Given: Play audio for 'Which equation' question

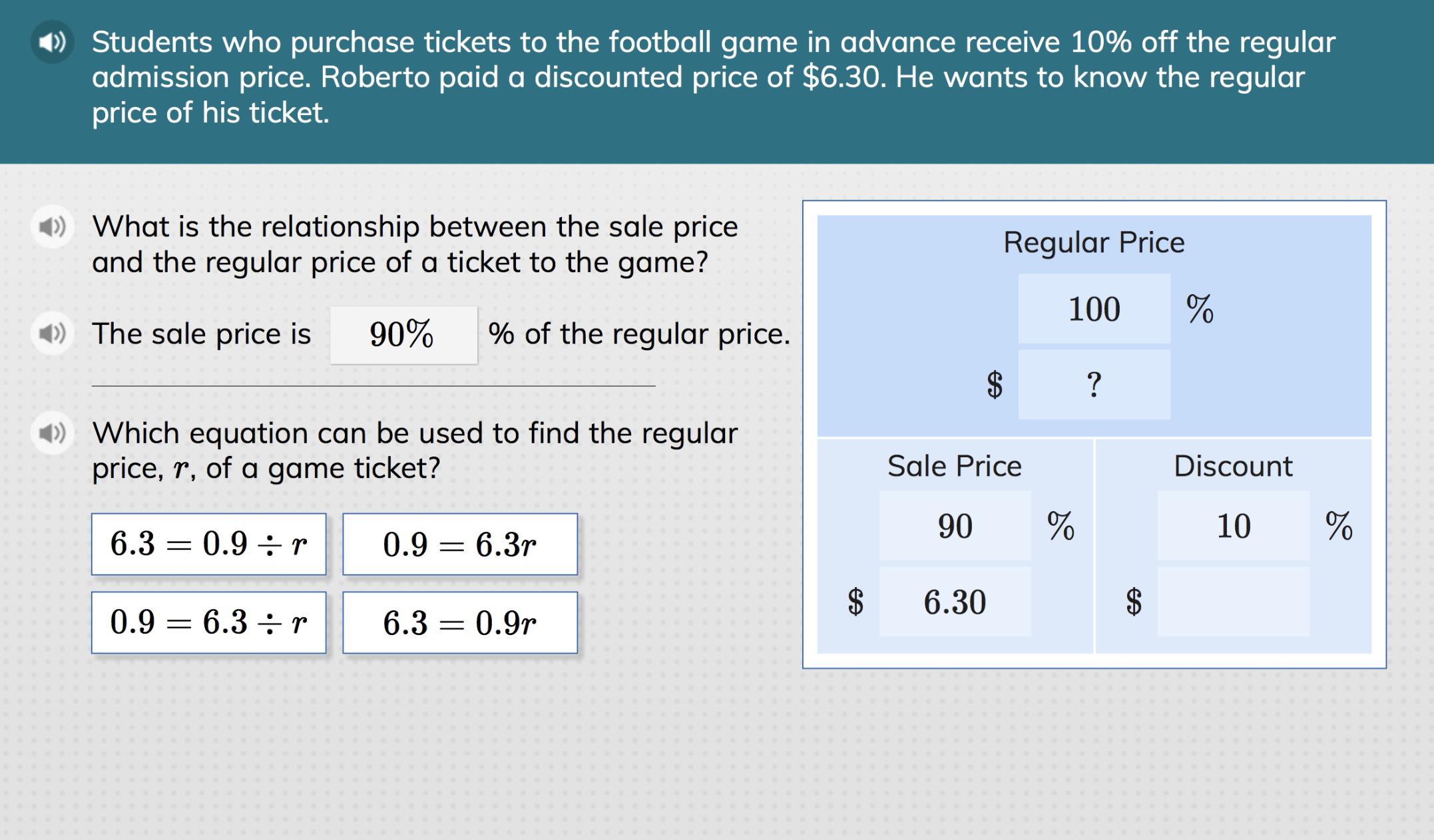Looking at the screenshot, I should 52,433.
